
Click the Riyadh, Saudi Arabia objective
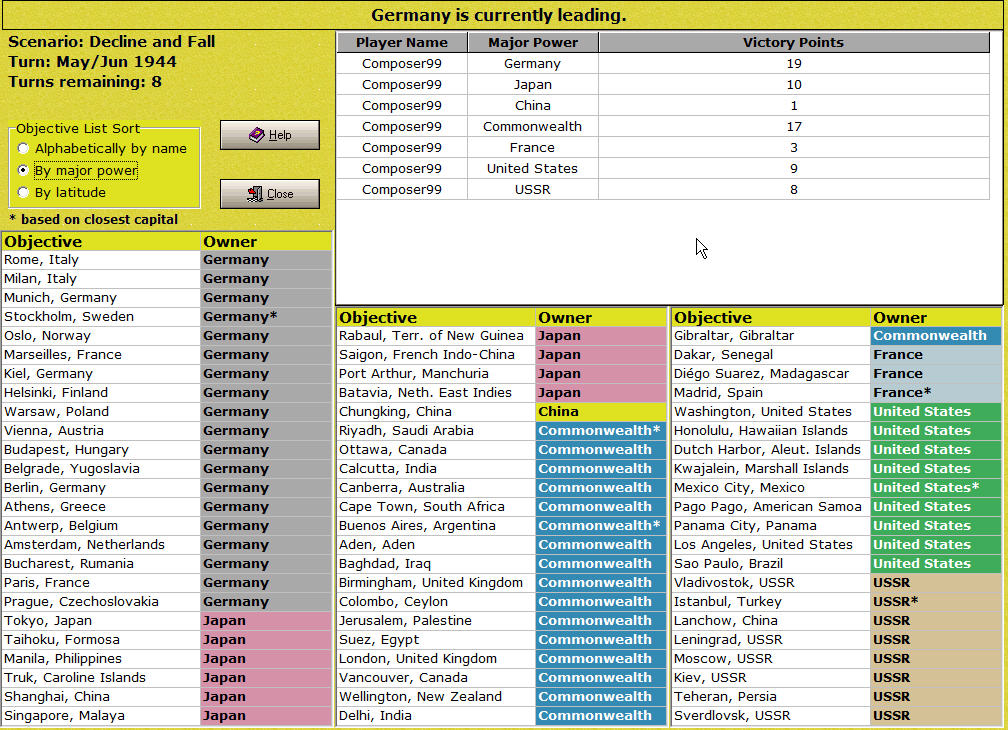point(436,431)
